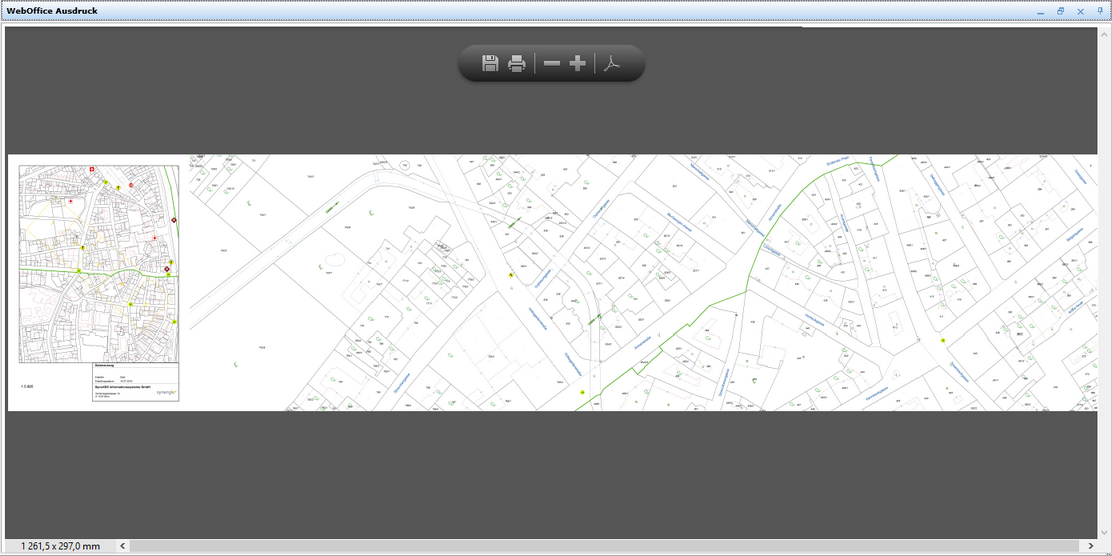This screenshot has height=556, width=1112.
Task: Click the yellow marker at far right of map
Action: click(x=942, y=341)
